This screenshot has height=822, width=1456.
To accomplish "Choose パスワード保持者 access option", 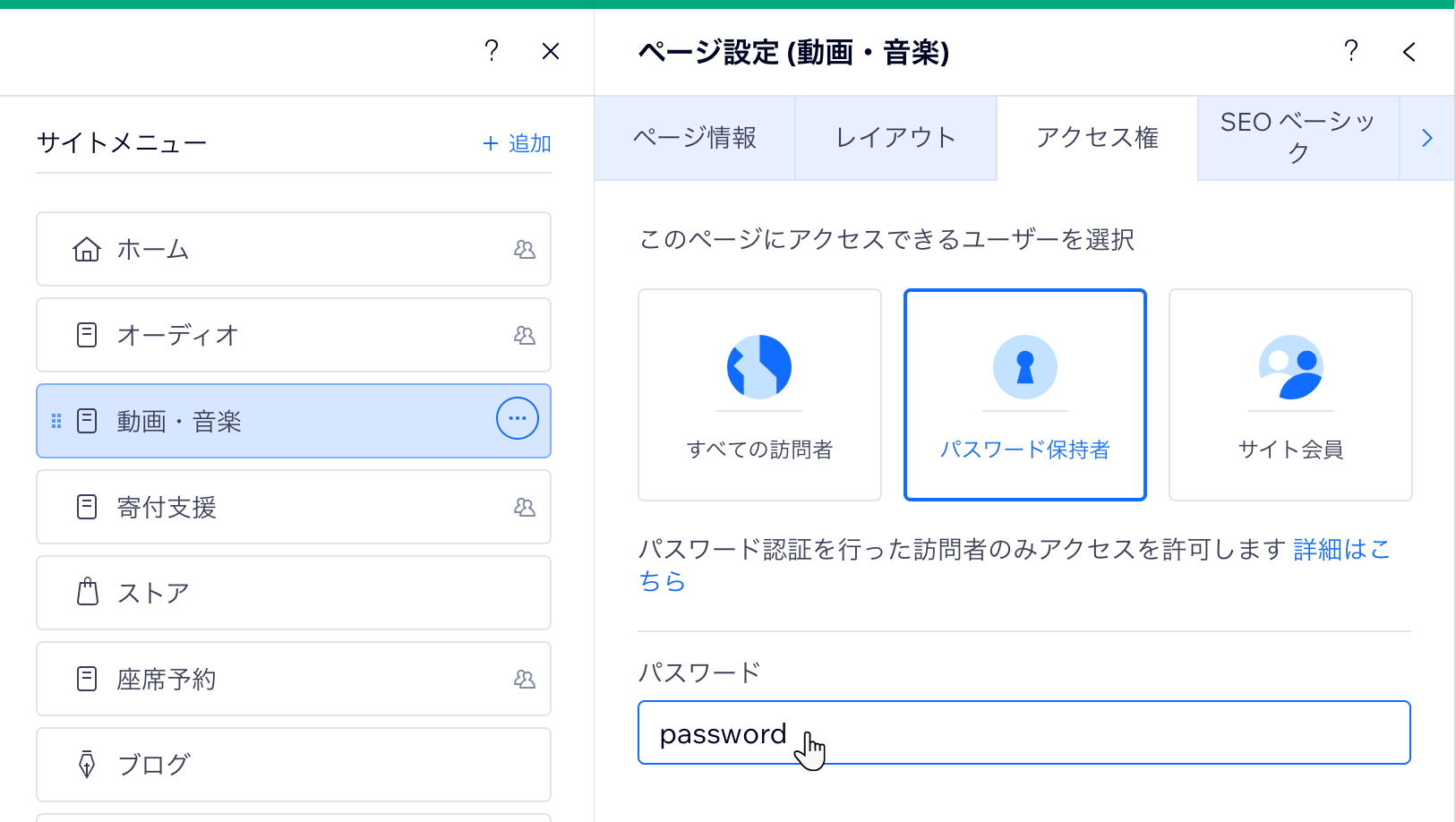I will [1025, 395].
